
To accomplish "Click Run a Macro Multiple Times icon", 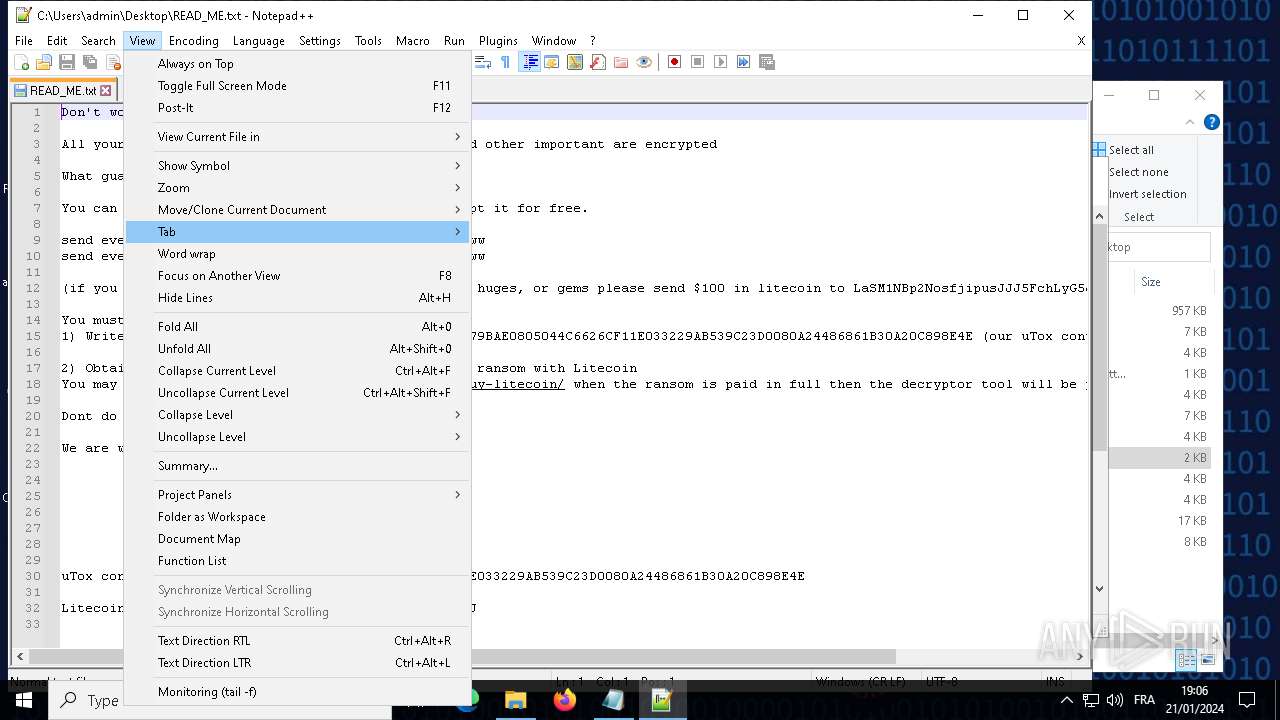I will click(744, 62).
